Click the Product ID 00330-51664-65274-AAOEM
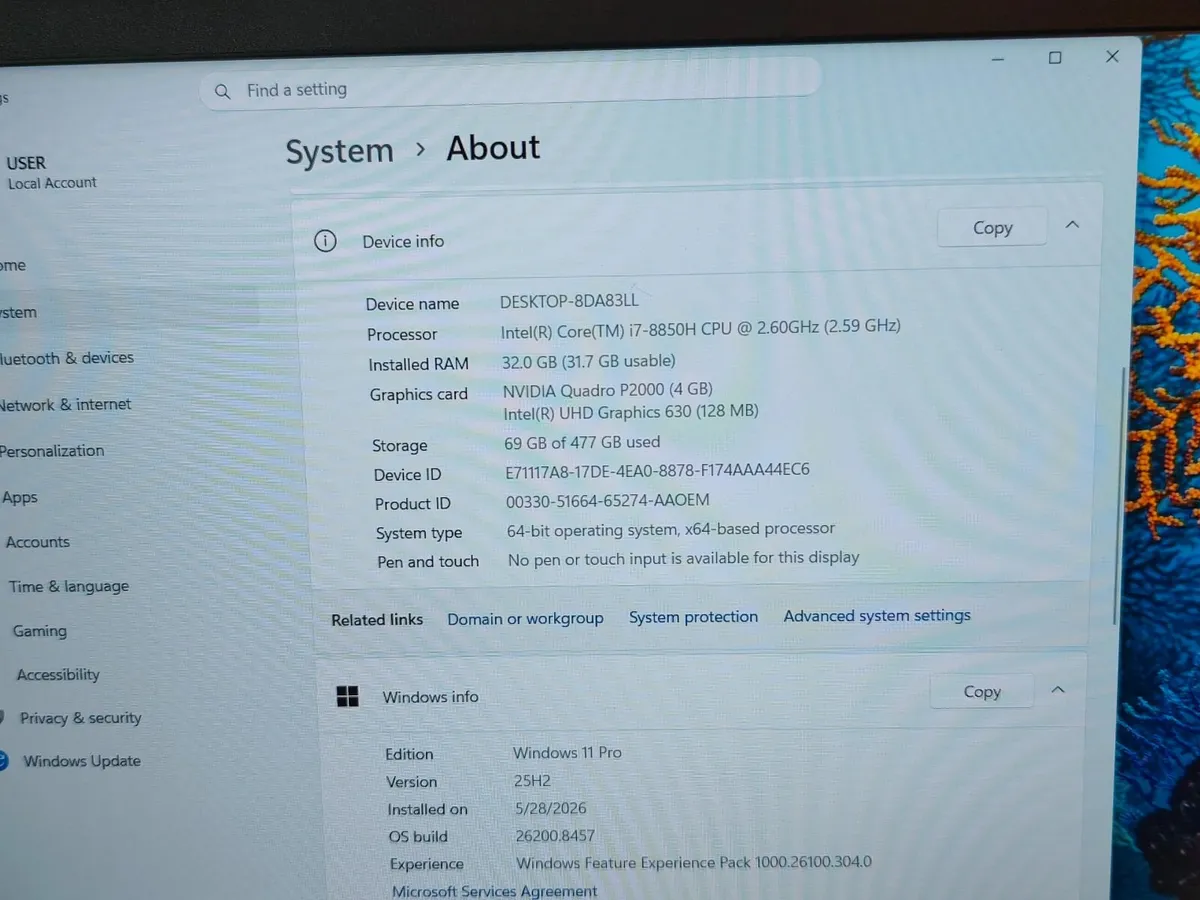This screenshot has width=1200, height=900. (608, 501)
